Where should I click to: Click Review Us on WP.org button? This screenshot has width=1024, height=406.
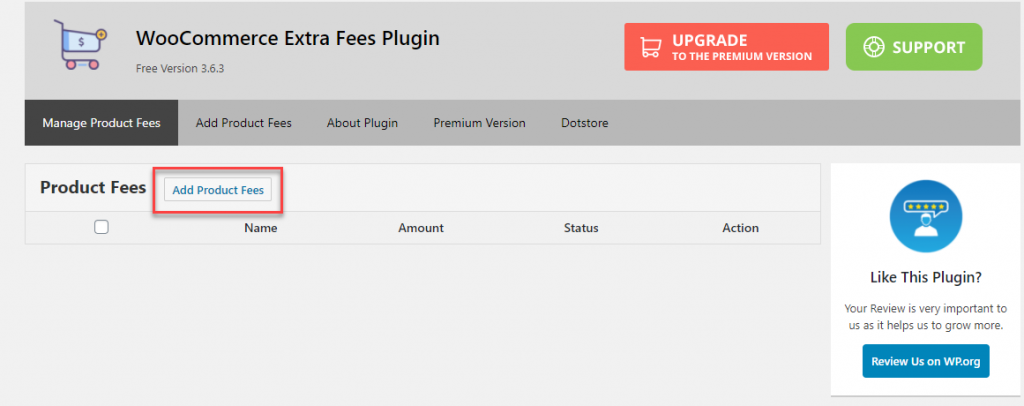(925, 361)
